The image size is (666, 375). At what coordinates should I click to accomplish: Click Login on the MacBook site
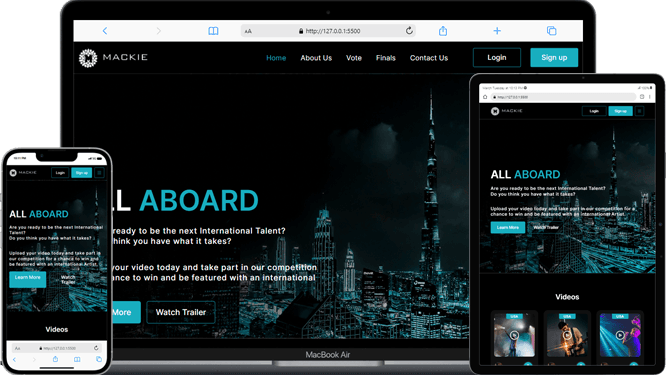click(497, 57)
